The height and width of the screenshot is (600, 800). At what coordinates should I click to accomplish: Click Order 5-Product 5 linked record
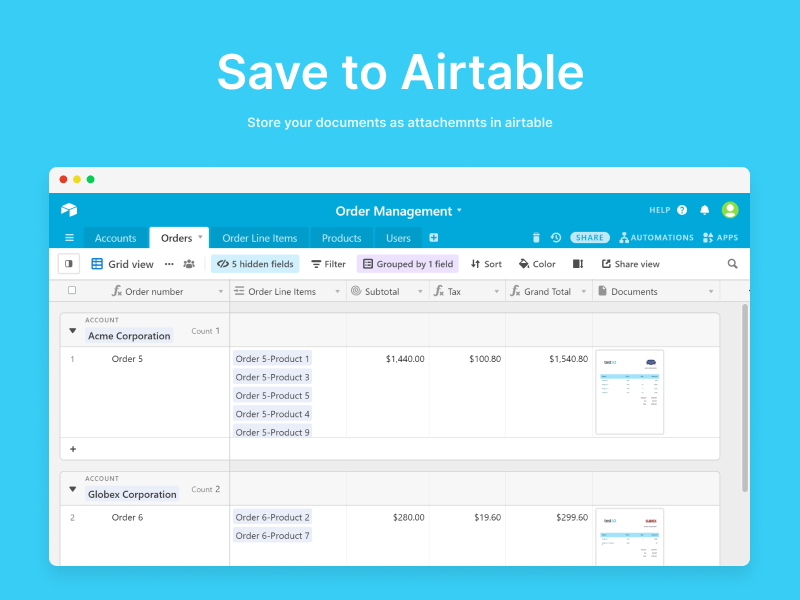(272, 395)
